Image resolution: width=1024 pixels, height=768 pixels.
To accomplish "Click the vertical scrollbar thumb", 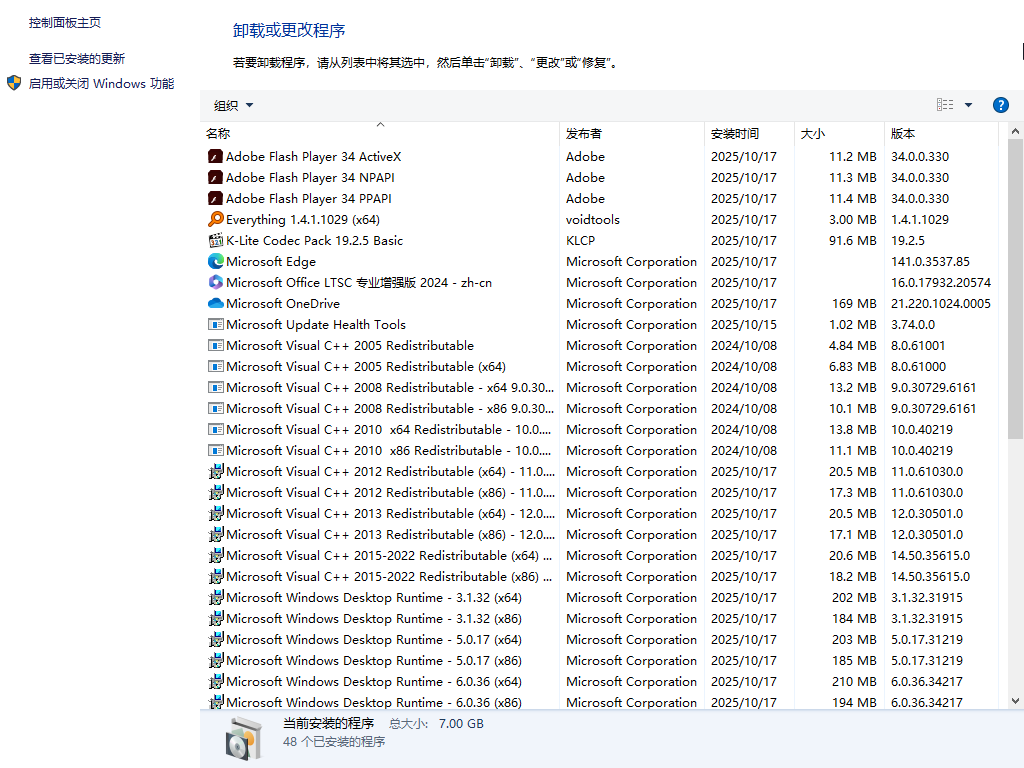I will point(1015,290).
